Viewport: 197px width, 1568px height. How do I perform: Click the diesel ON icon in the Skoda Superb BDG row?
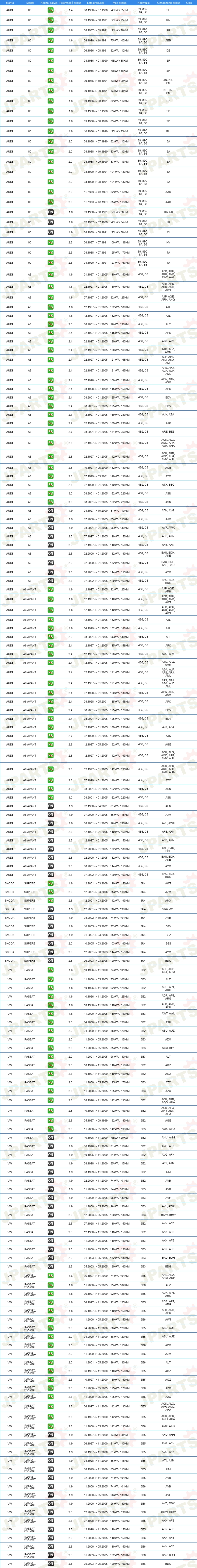click(50, 960)
